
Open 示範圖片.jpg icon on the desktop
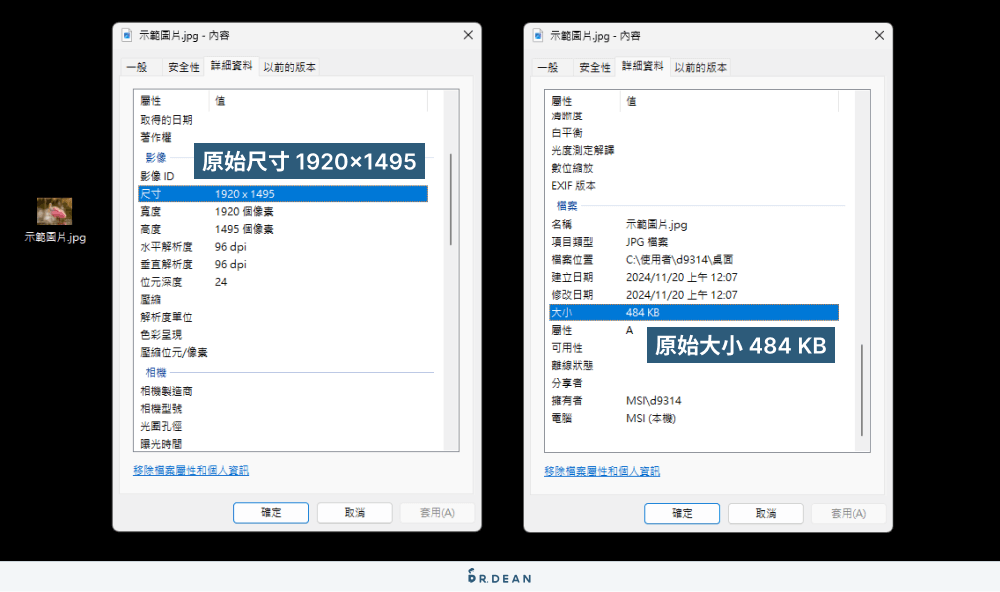(x=53, y=211)
